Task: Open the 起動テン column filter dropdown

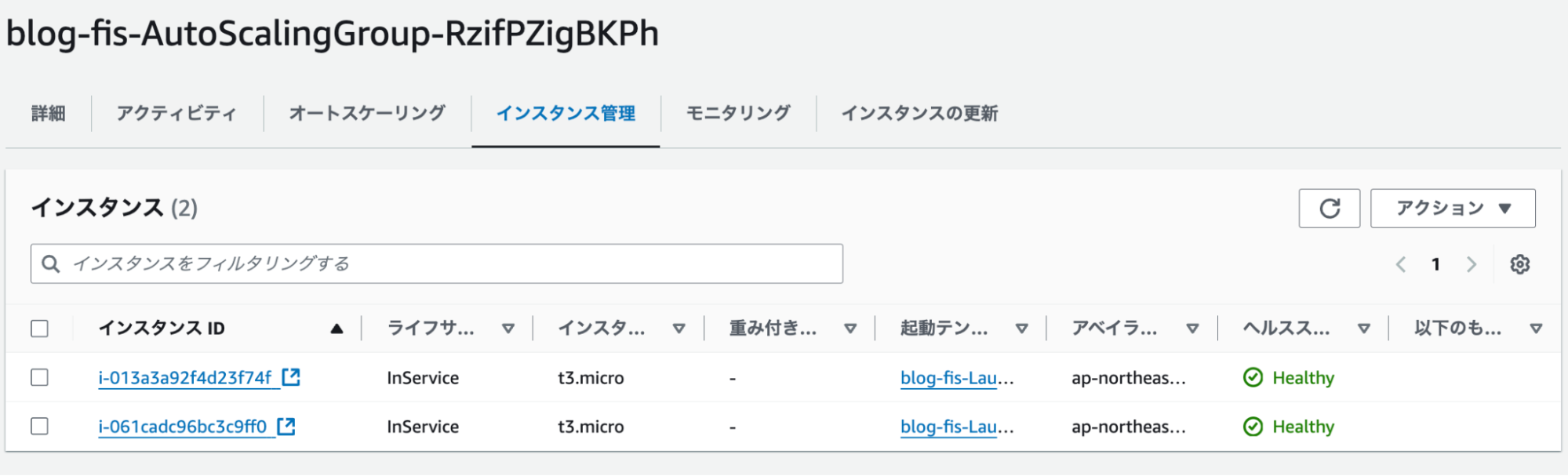Action: tap(1022, 329)
